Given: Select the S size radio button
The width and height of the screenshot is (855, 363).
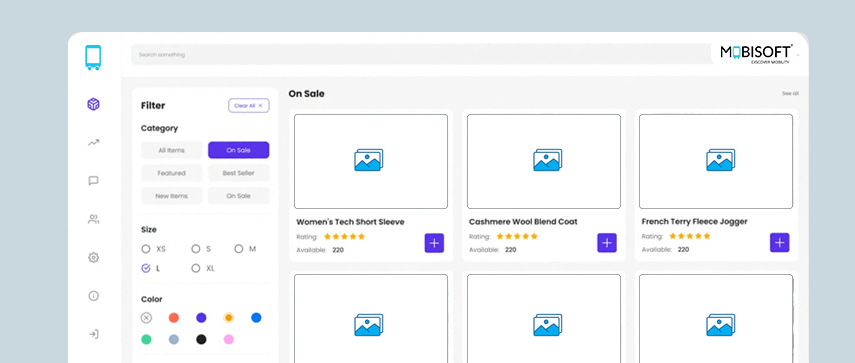Looking at the screenshot, I should point(196,249).
